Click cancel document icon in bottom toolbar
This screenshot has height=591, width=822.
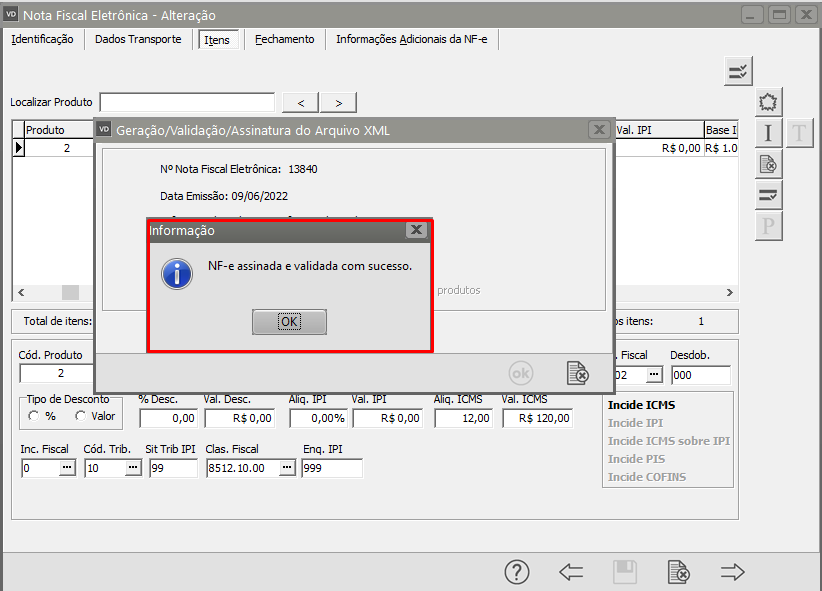[x=679, y=572]
